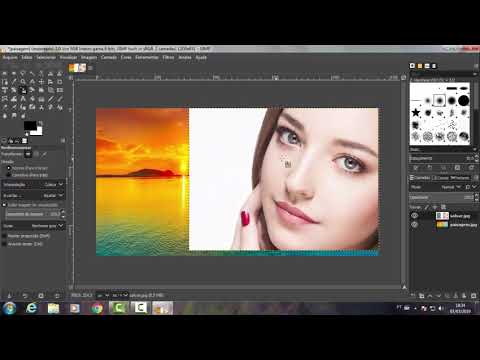Open the Arquivo menu
This screenshot has height=360, width=480.
10,57
